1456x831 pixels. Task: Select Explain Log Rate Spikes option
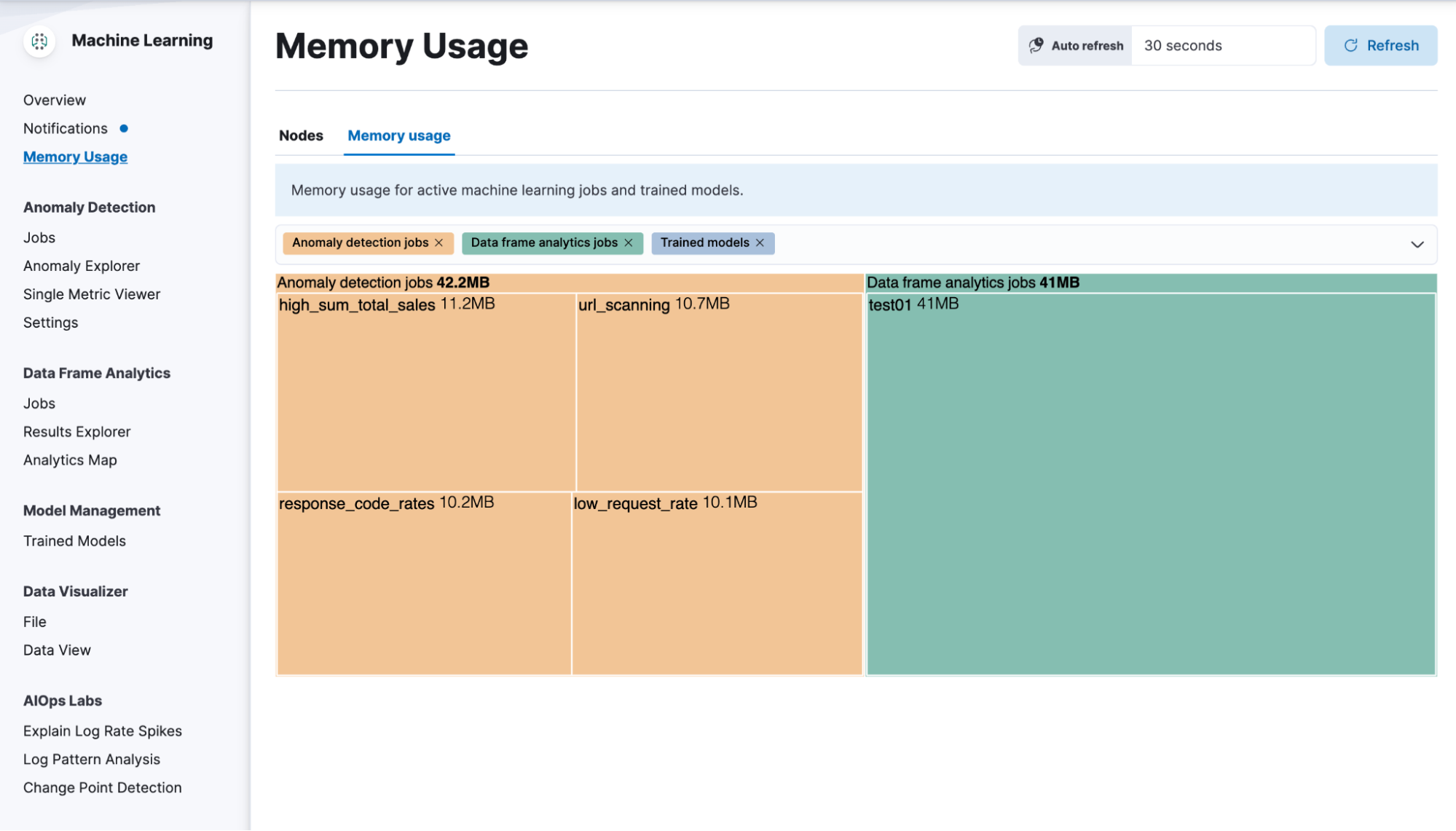point(102,730)
